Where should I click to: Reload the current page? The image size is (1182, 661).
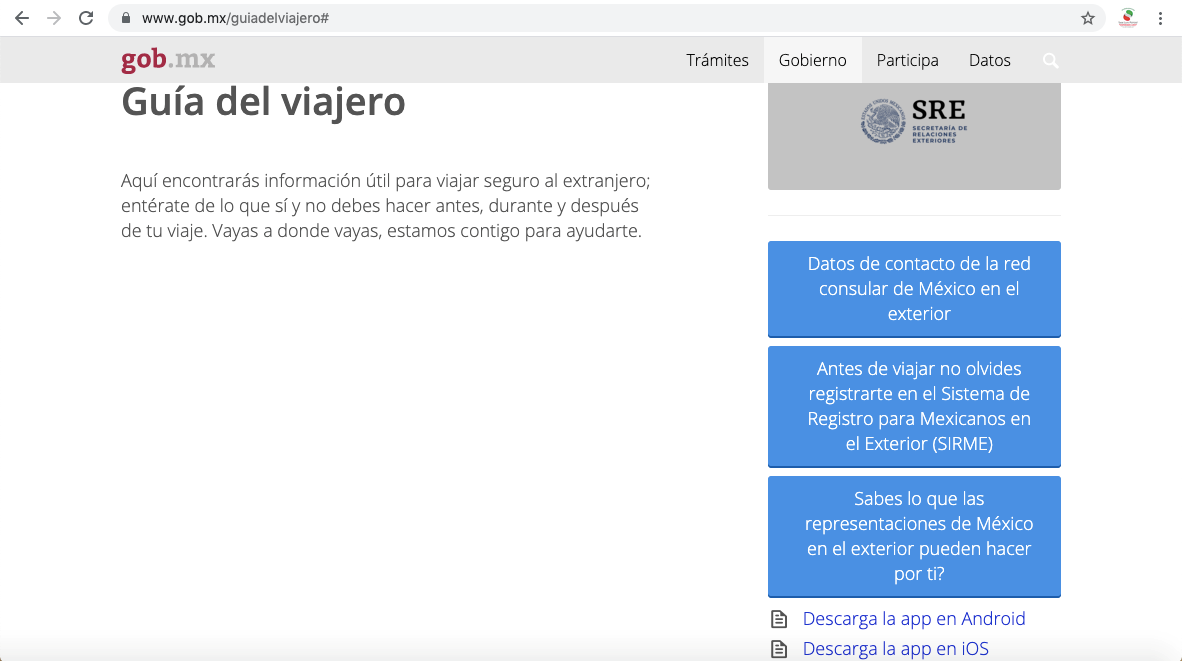[86, 18]
